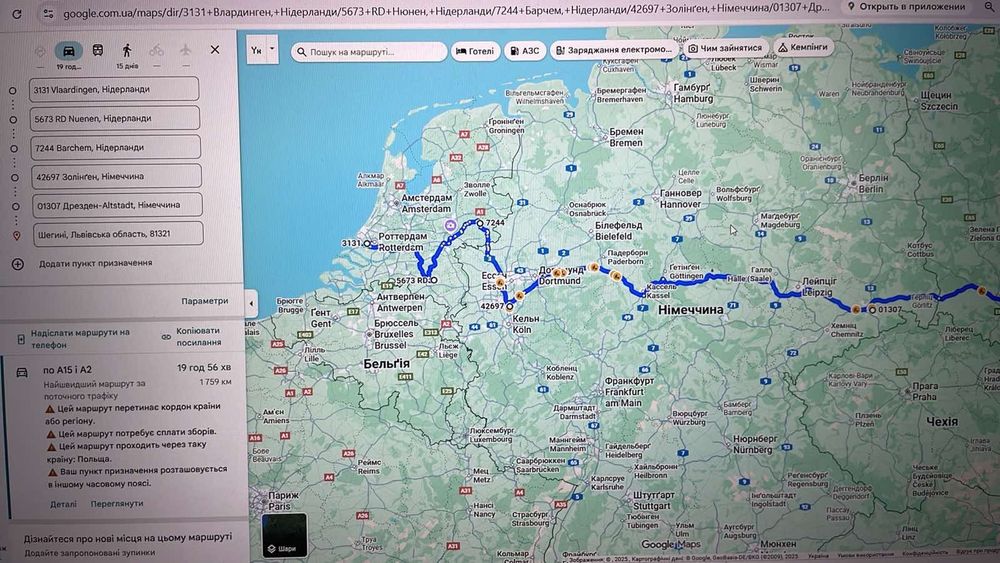This screenshot has width=1000, height=563.
Task: Open the 'Ук' language dropdown on the map
Action: (x=263, y=50)
